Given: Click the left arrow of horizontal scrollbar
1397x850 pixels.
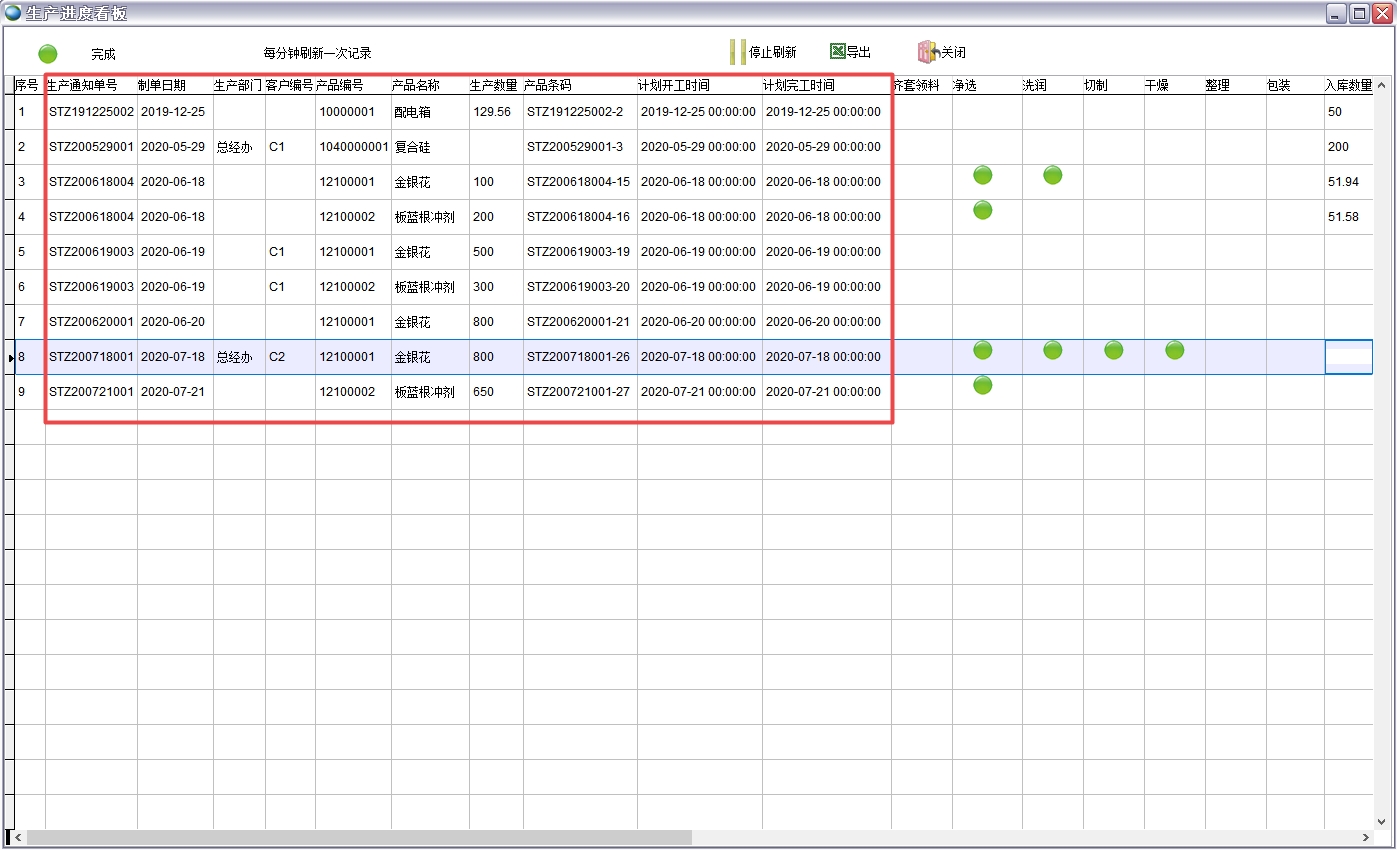Looking at the screenshot, I should click(18, 837).
